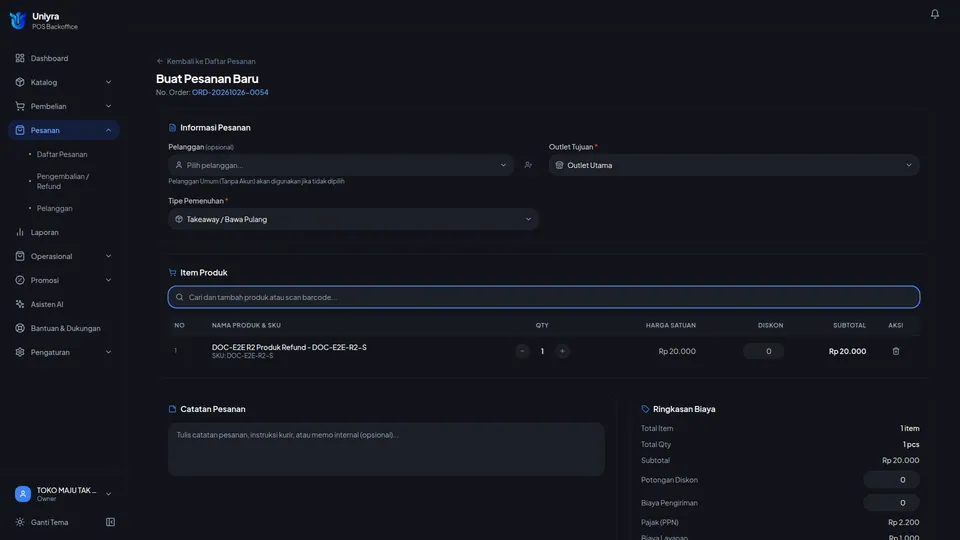Click the Asisten AI sparkle icon
The image size is (960, 540).
coord(20,304)
